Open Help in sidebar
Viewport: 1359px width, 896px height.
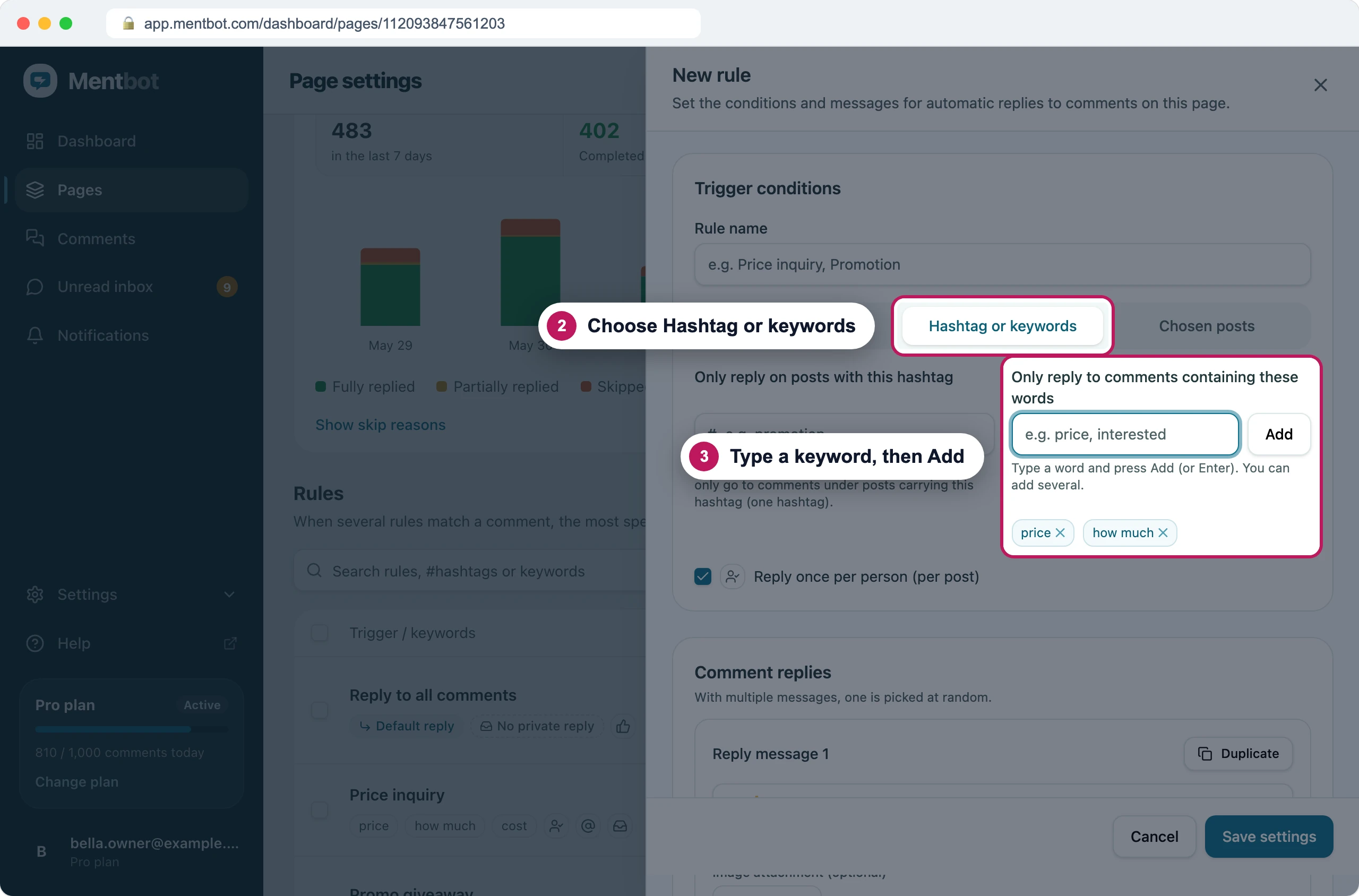click(132, 643)
